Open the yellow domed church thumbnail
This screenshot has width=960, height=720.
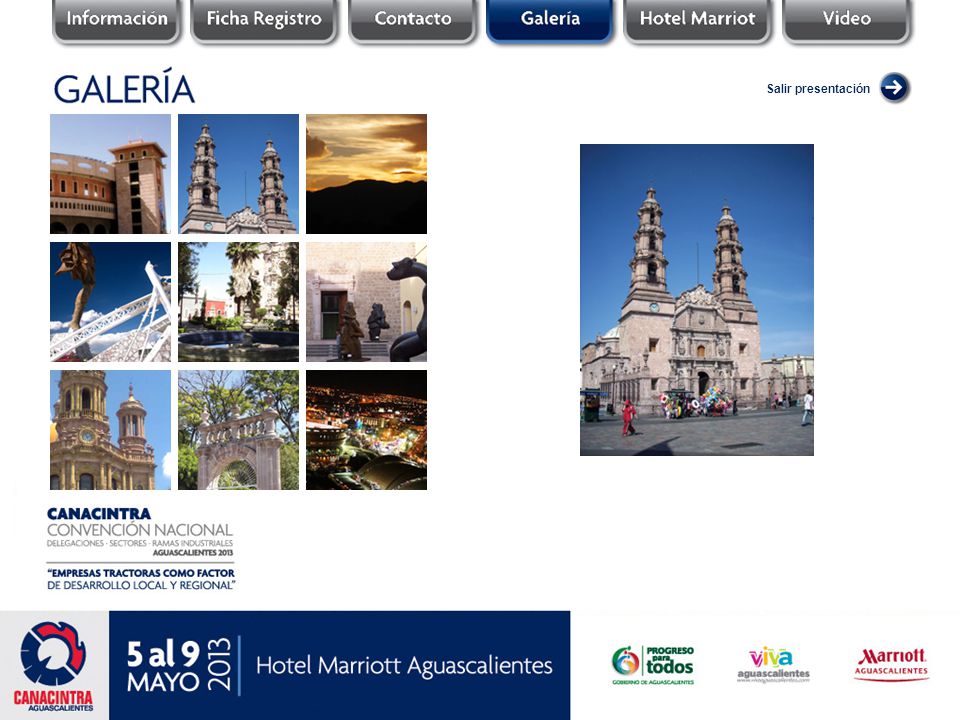click(110, 430)
